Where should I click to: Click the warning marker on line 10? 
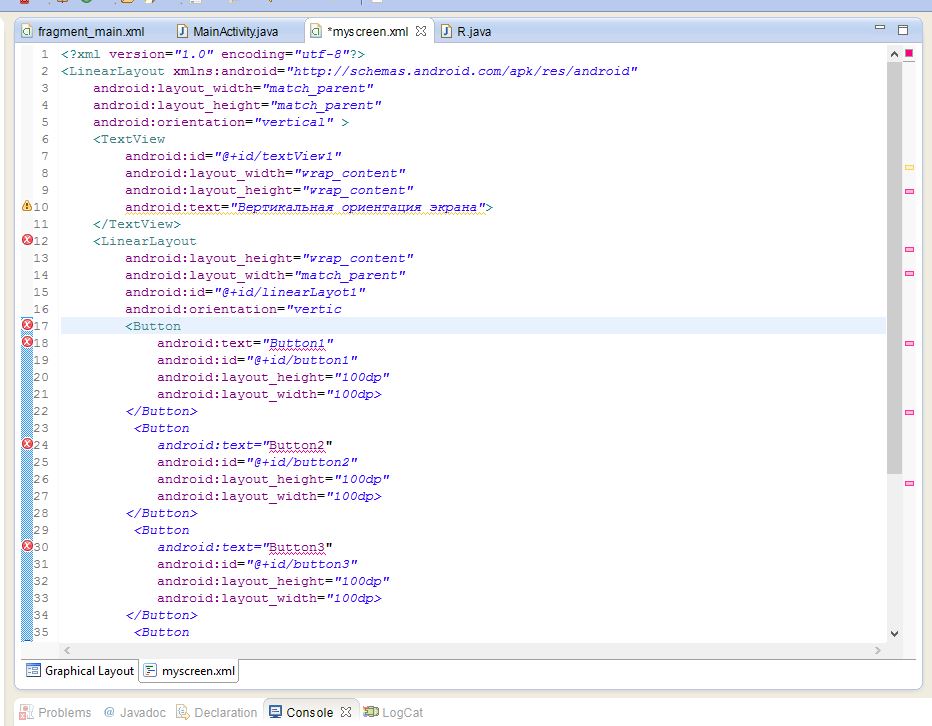point(27,206)
